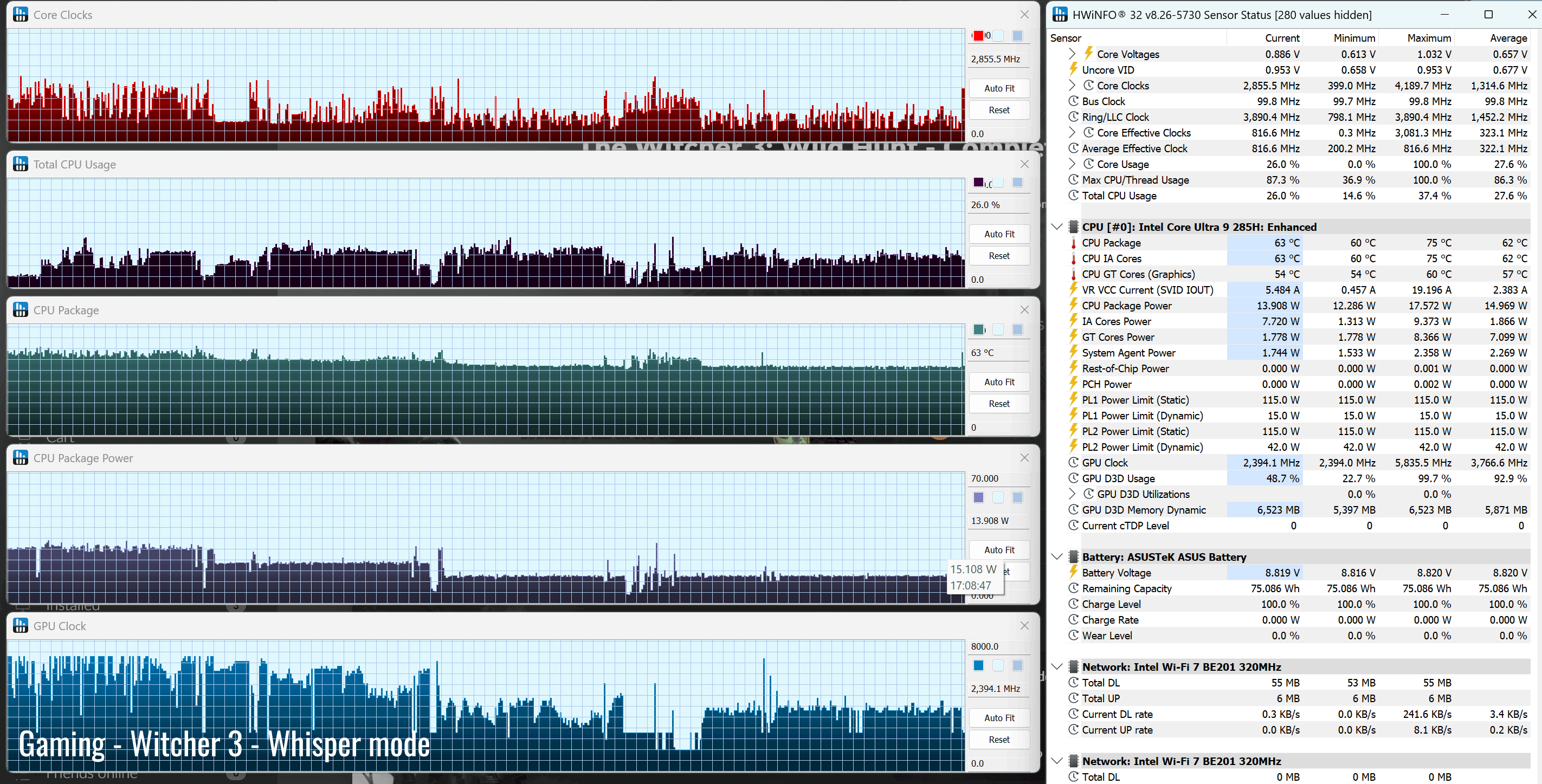Viewport: 1542px width, 784px height.
Task: Click the clock icon beside Current DL rate
Action: pos(1073,714)
